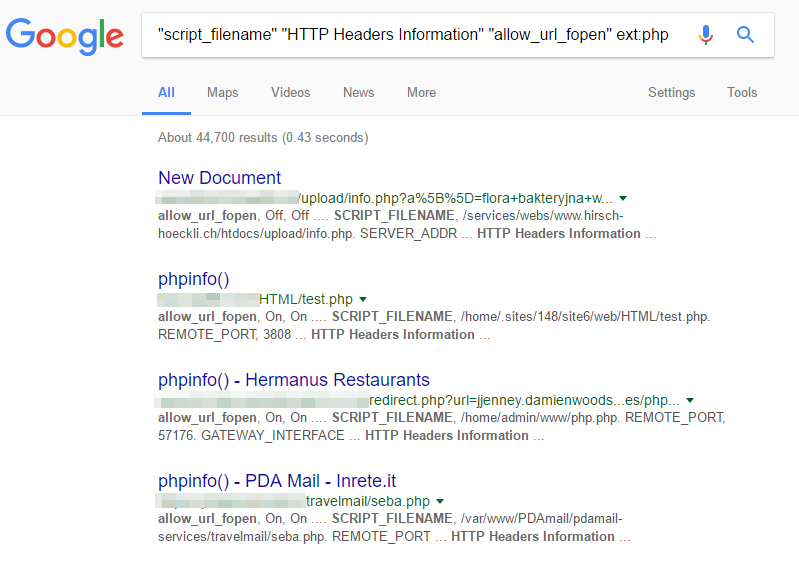The image size is (799, 563).
Task: Switch to the News tab
Action: click(359, 92)
